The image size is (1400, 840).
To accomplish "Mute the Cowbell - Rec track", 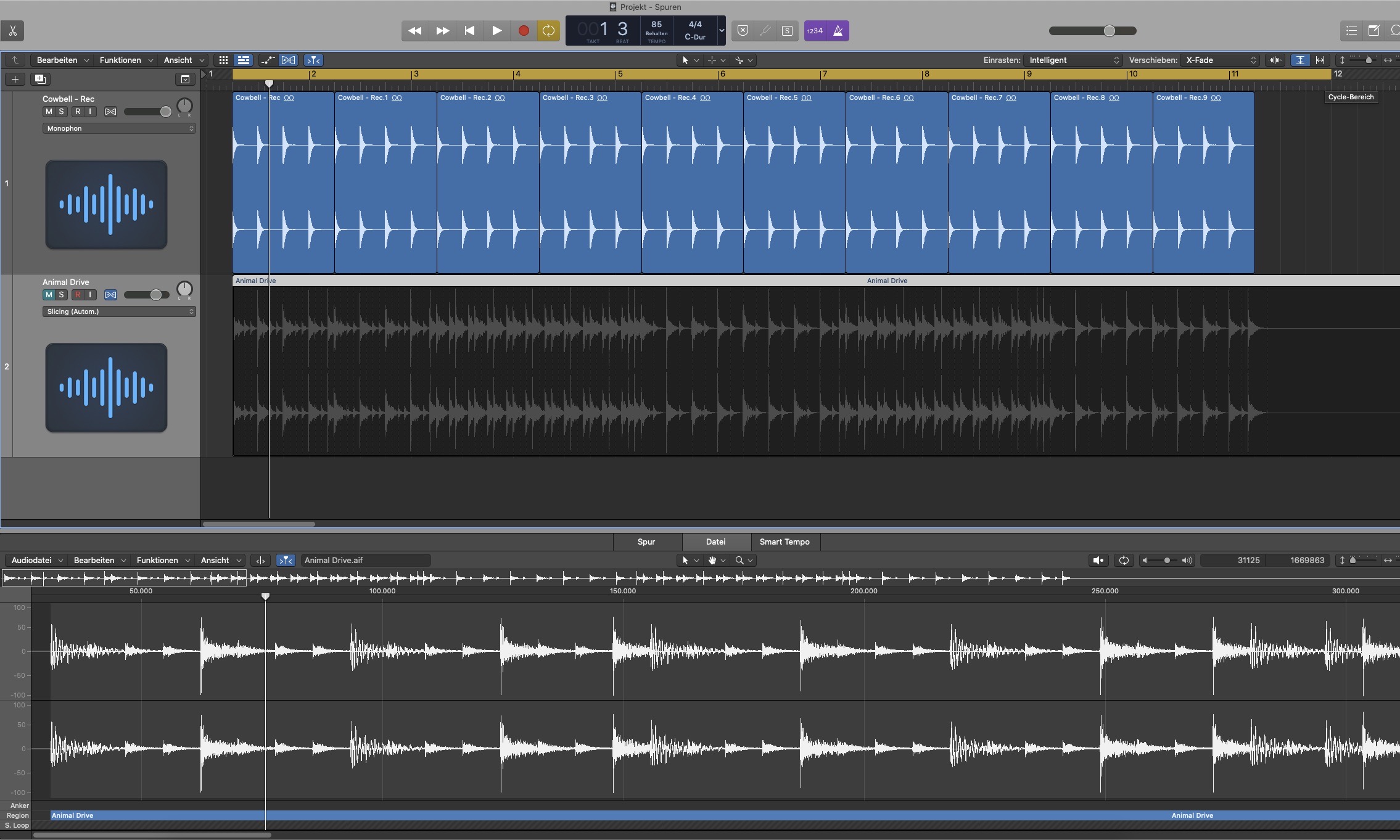I will click(49, 112).
